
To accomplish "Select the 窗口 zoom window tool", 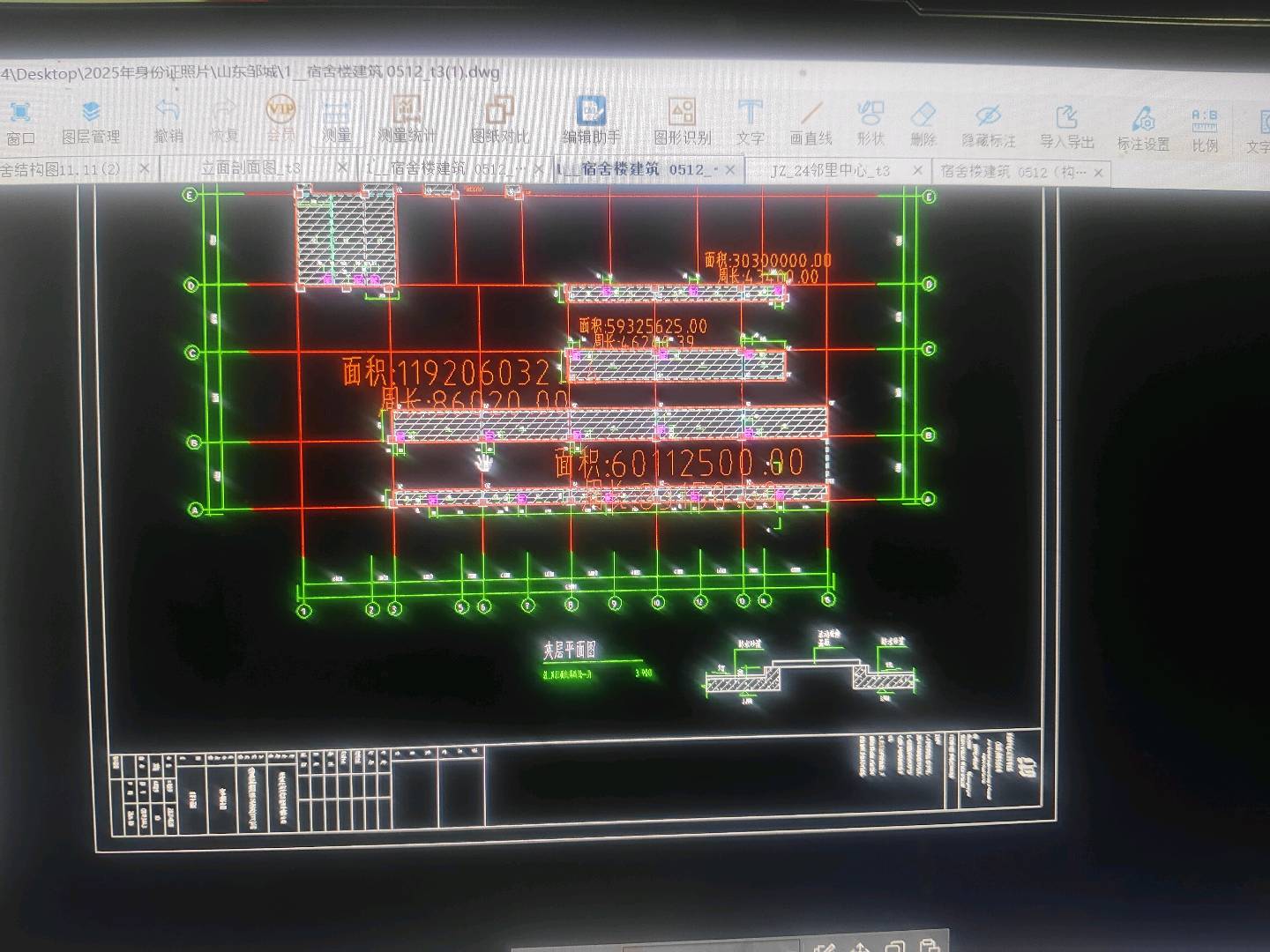I will (20, 122).
